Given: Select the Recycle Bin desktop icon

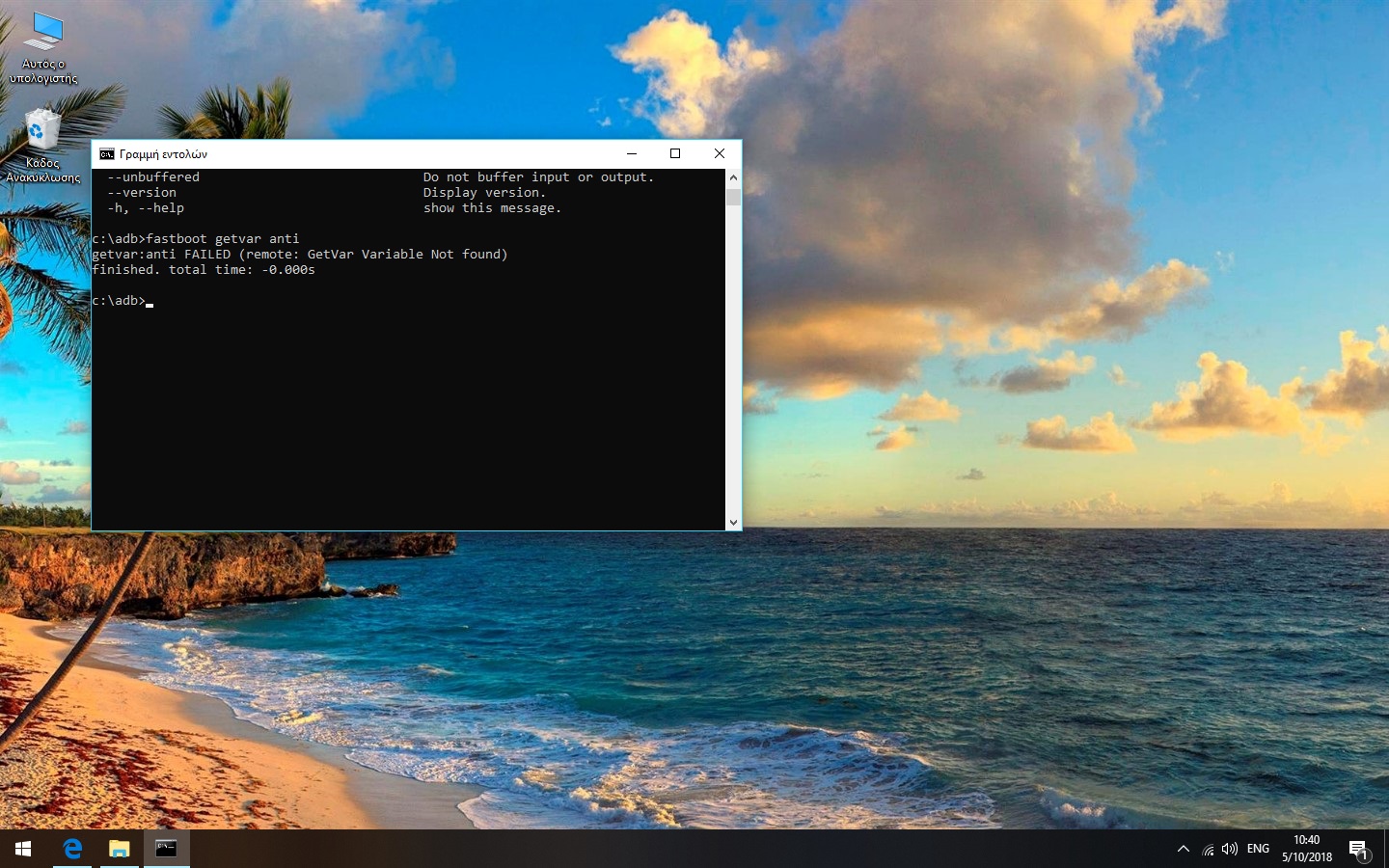Looking at the screenshot, I should point(42,146).
